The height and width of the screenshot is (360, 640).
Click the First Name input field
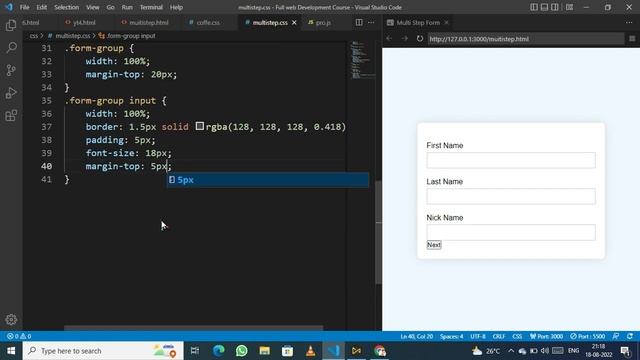pos(511,160)
